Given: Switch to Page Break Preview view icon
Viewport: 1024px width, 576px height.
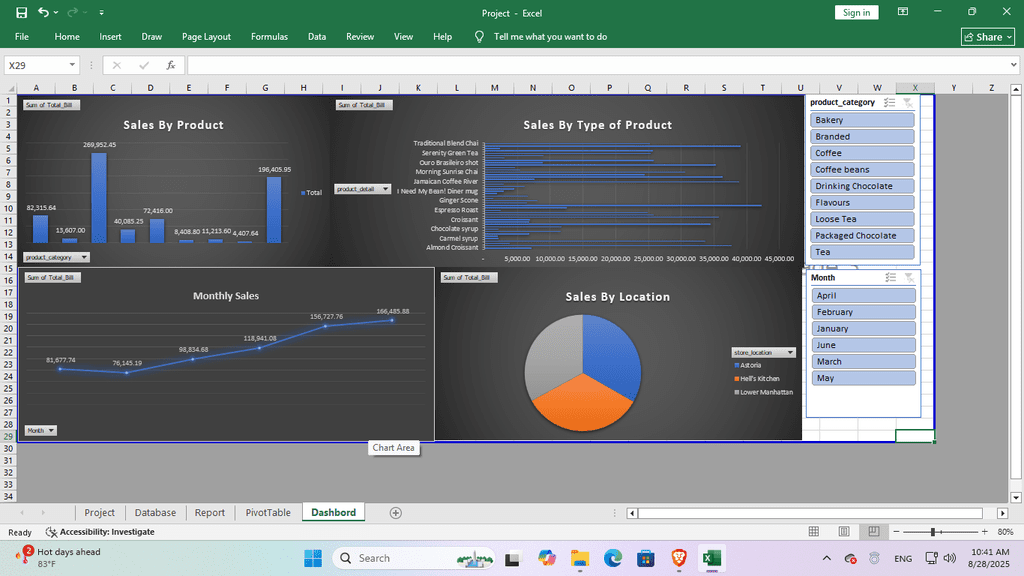Looking at the screenshot, I should 873,532.
